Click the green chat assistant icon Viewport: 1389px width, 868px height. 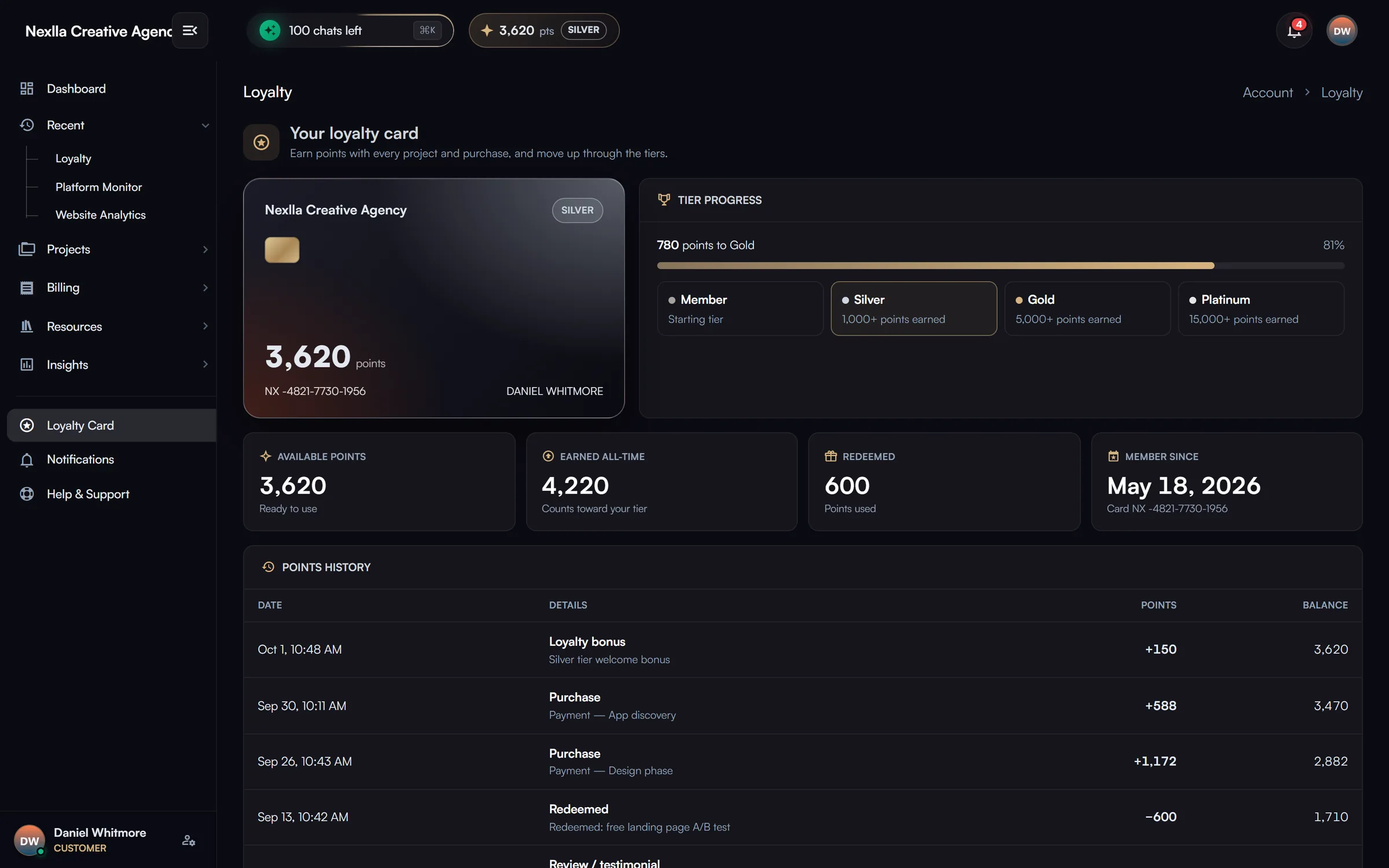pos(270,30)
